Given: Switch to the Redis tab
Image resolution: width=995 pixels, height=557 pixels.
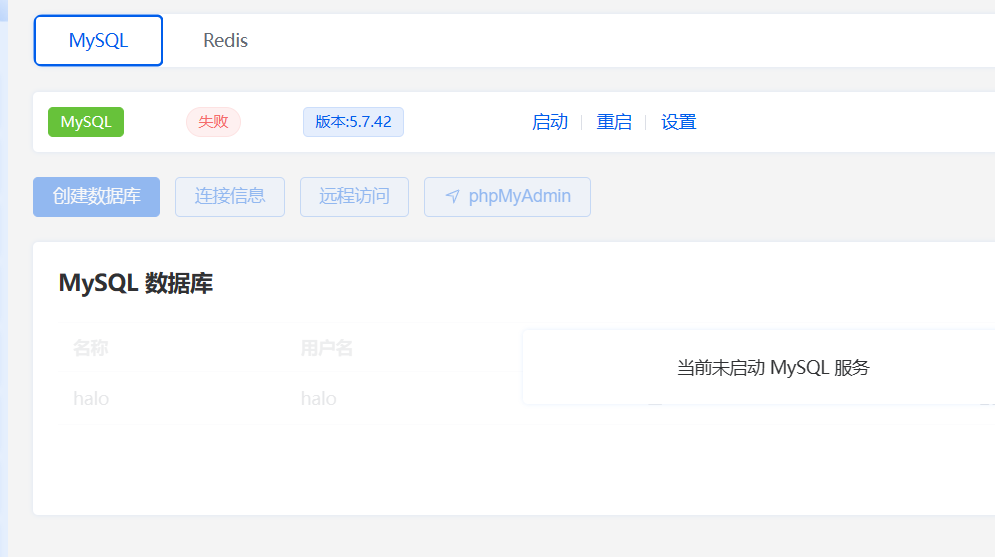Looking at the screenshot, I should [225, 41].
